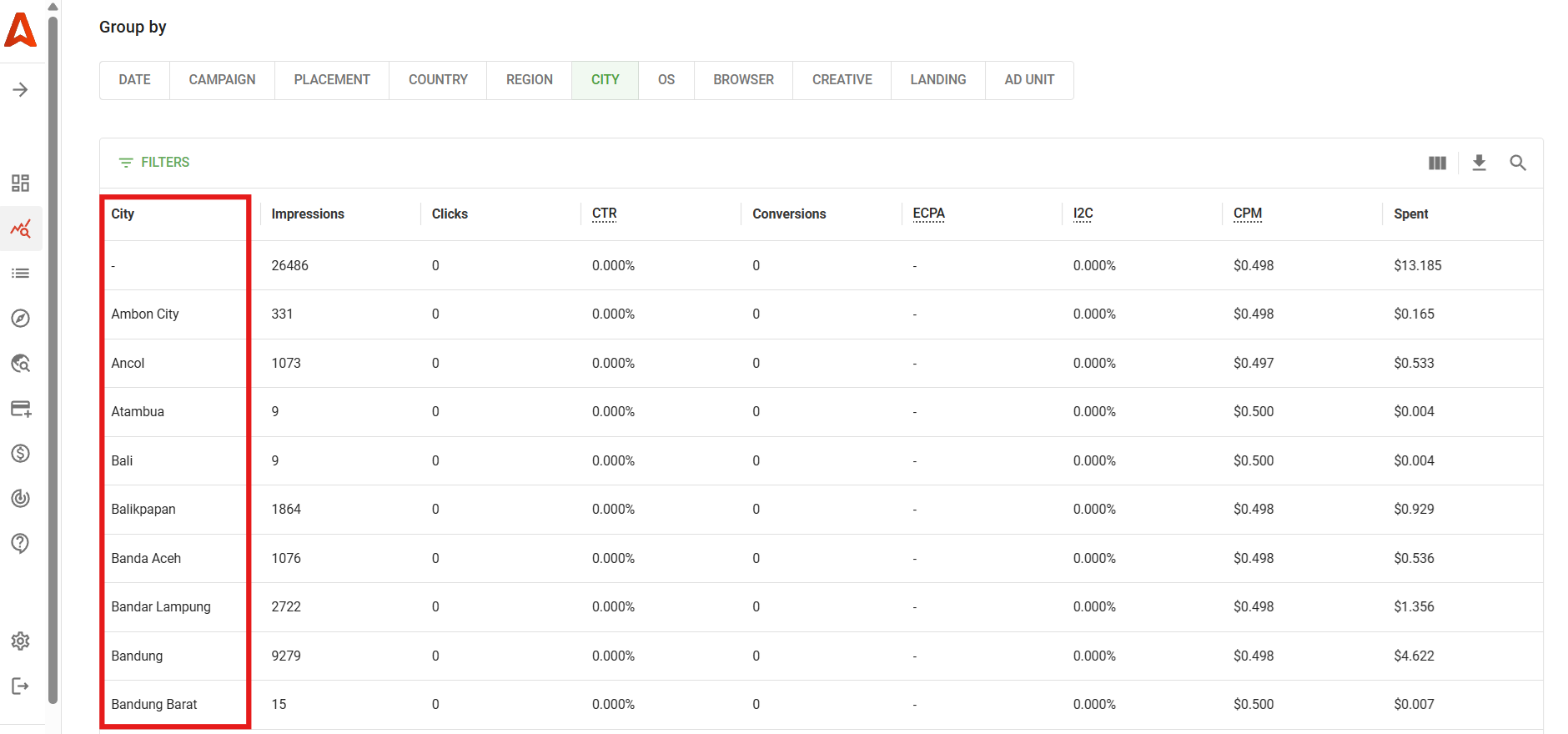Open the settings gear icon
The image size is (1568, 734).
pyautogui.click(x=21, y=641)
